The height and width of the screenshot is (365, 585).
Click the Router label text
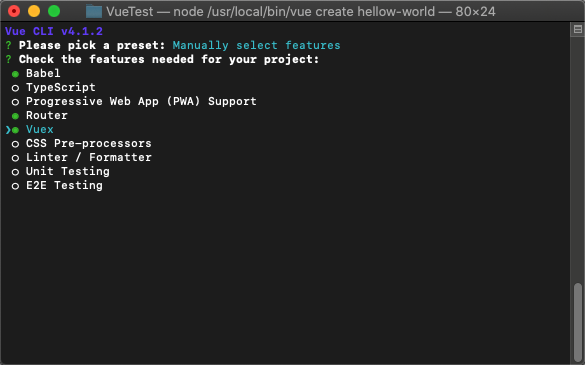[x=47, y=116]
